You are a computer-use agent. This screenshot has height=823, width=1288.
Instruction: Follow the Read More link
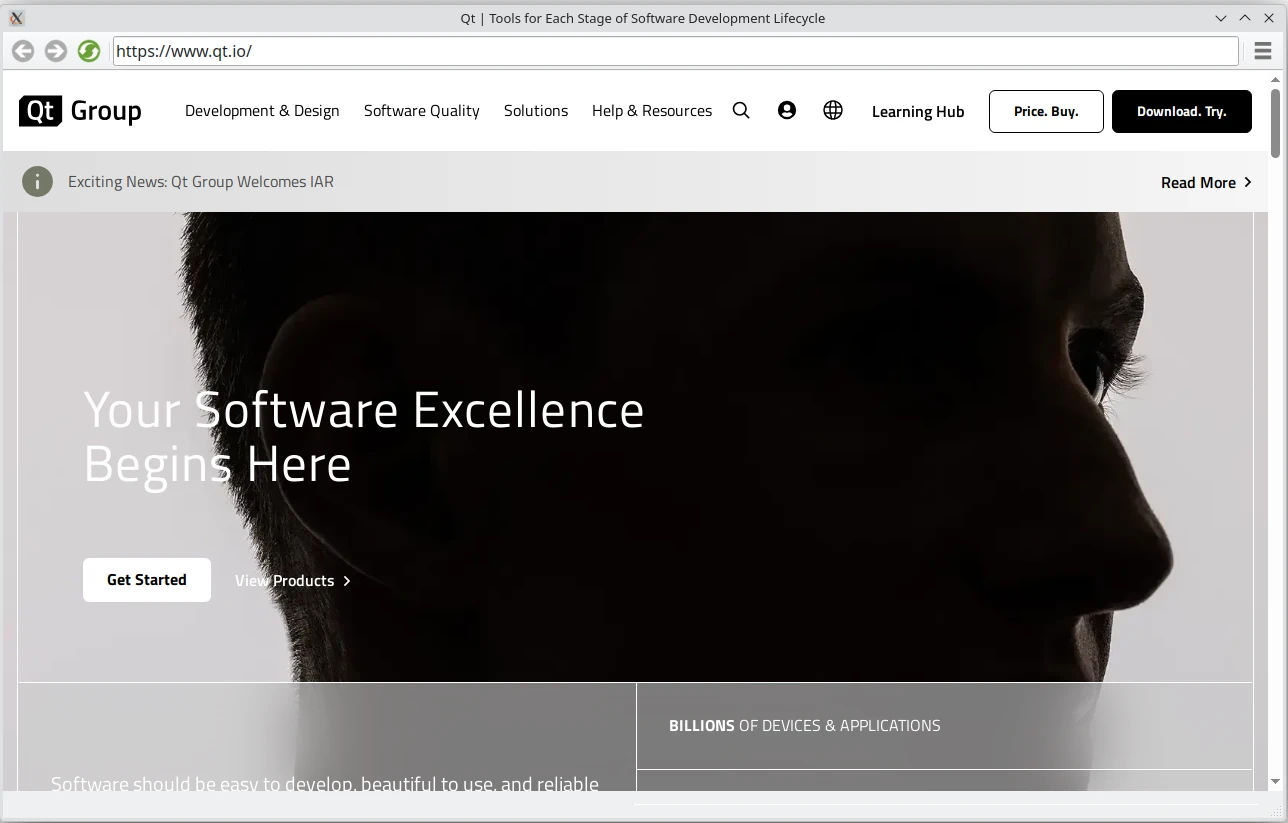[x=1199, y=182]
